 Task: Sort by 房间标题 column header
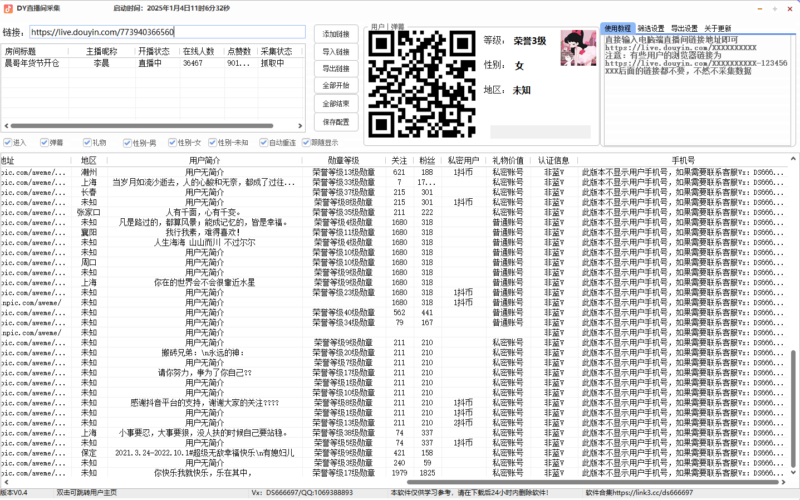click(x=35, y=51)
